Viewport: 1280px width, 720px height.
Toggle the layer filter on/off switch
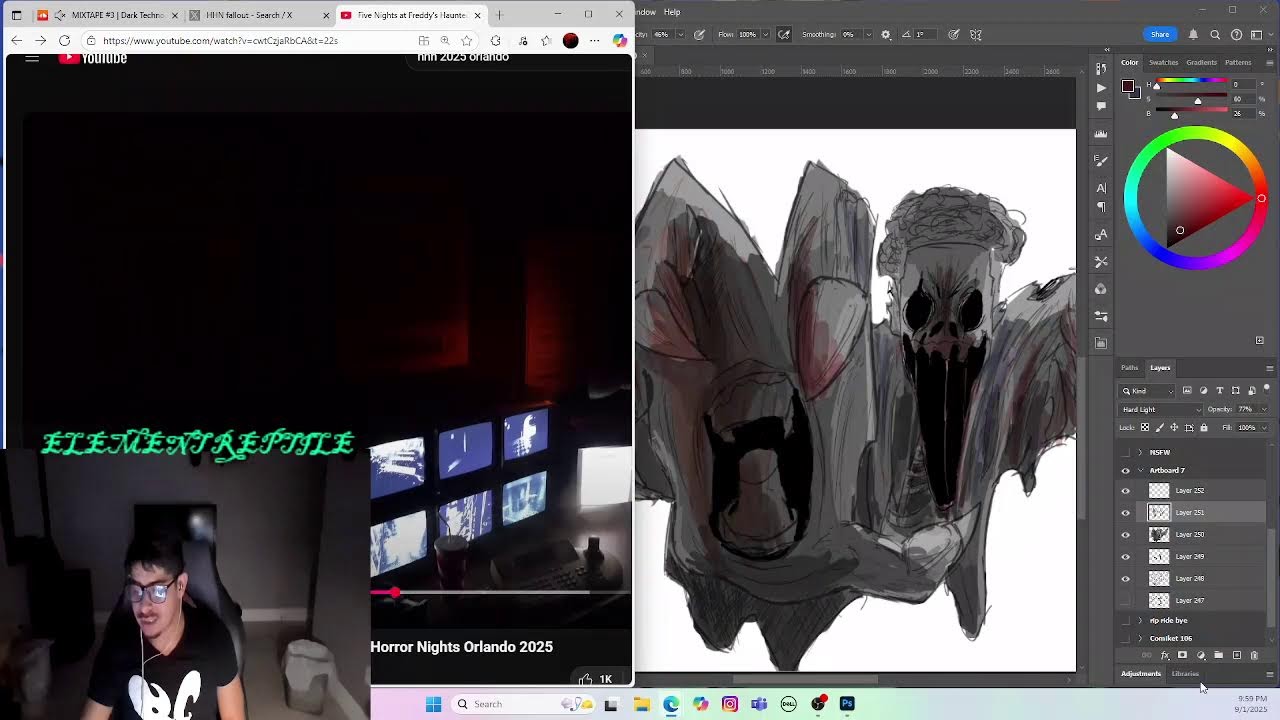[x=1267, y=388]
